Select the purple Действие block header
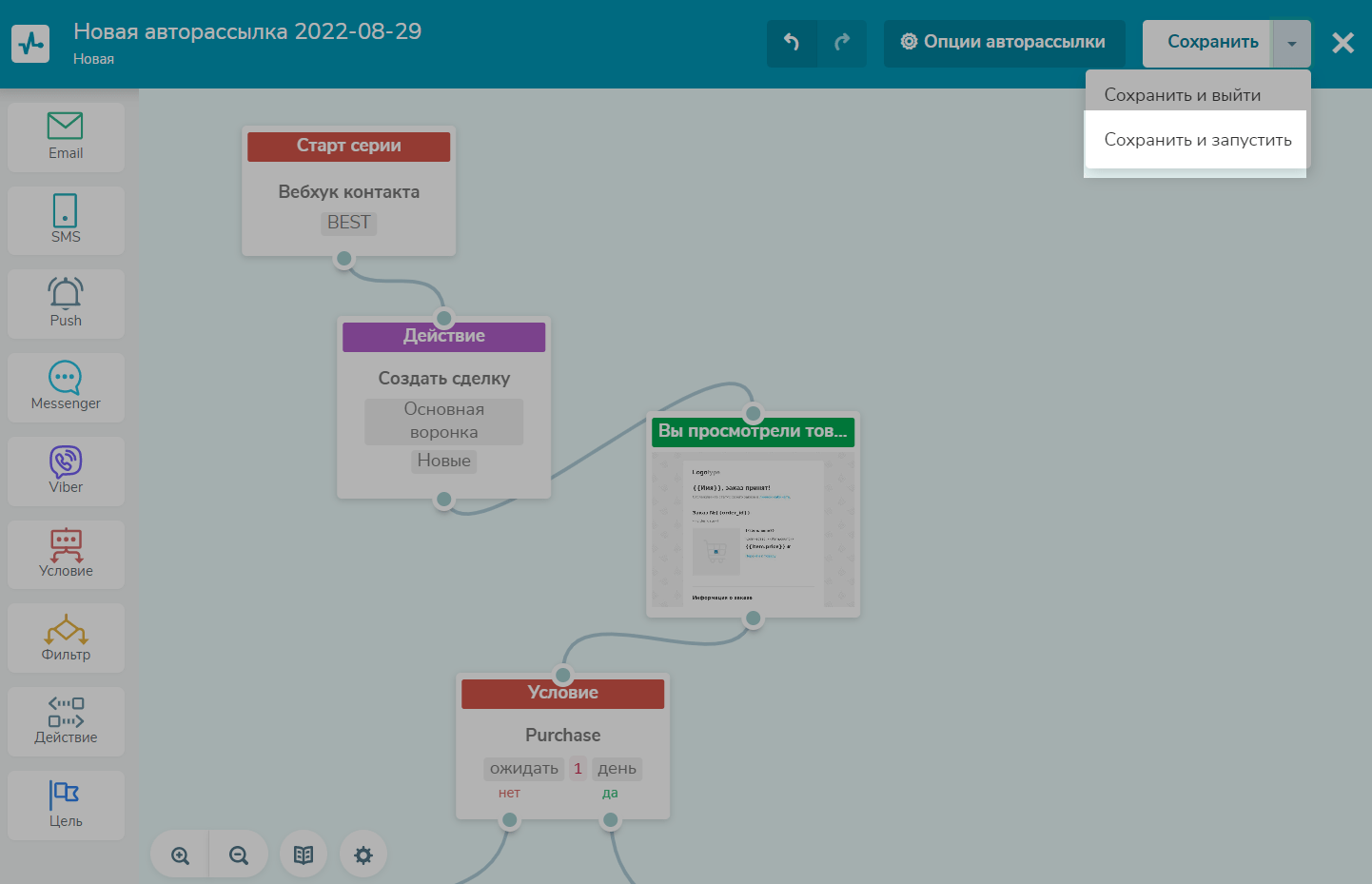The height and width of the screenshot is (884, 1372). 444,337
